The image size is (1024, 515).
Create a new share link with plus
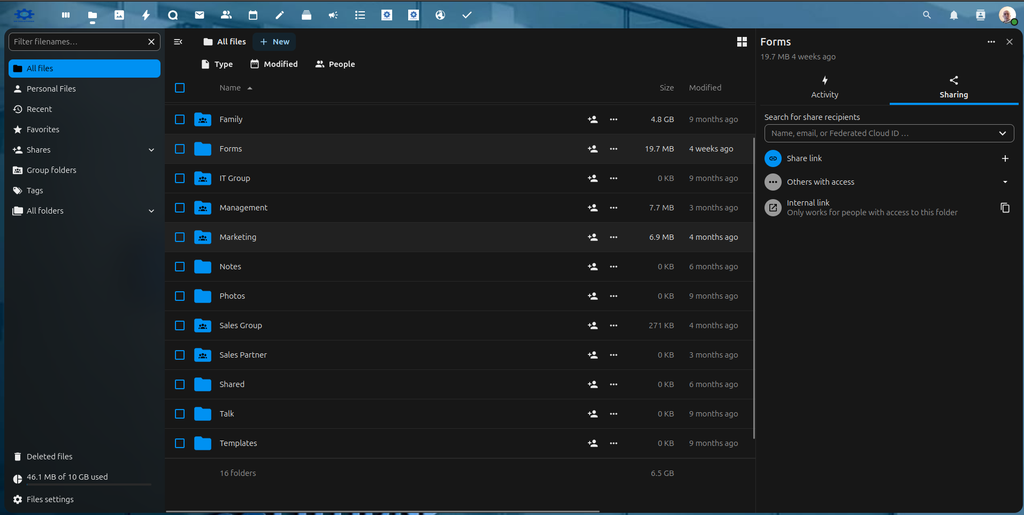(x=1005, y=158)
